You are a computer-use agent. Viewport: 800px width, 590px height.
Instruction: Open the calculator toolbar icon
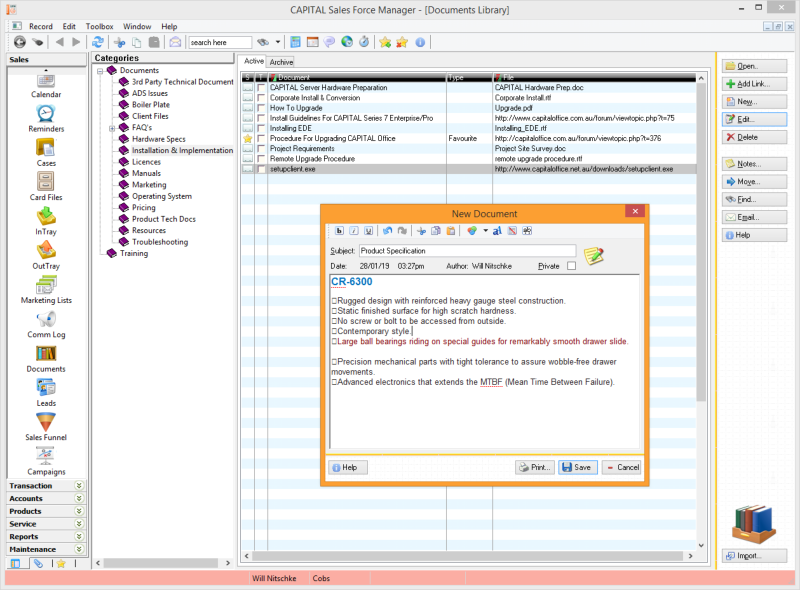pyautogui.click(x=295, y=42)
